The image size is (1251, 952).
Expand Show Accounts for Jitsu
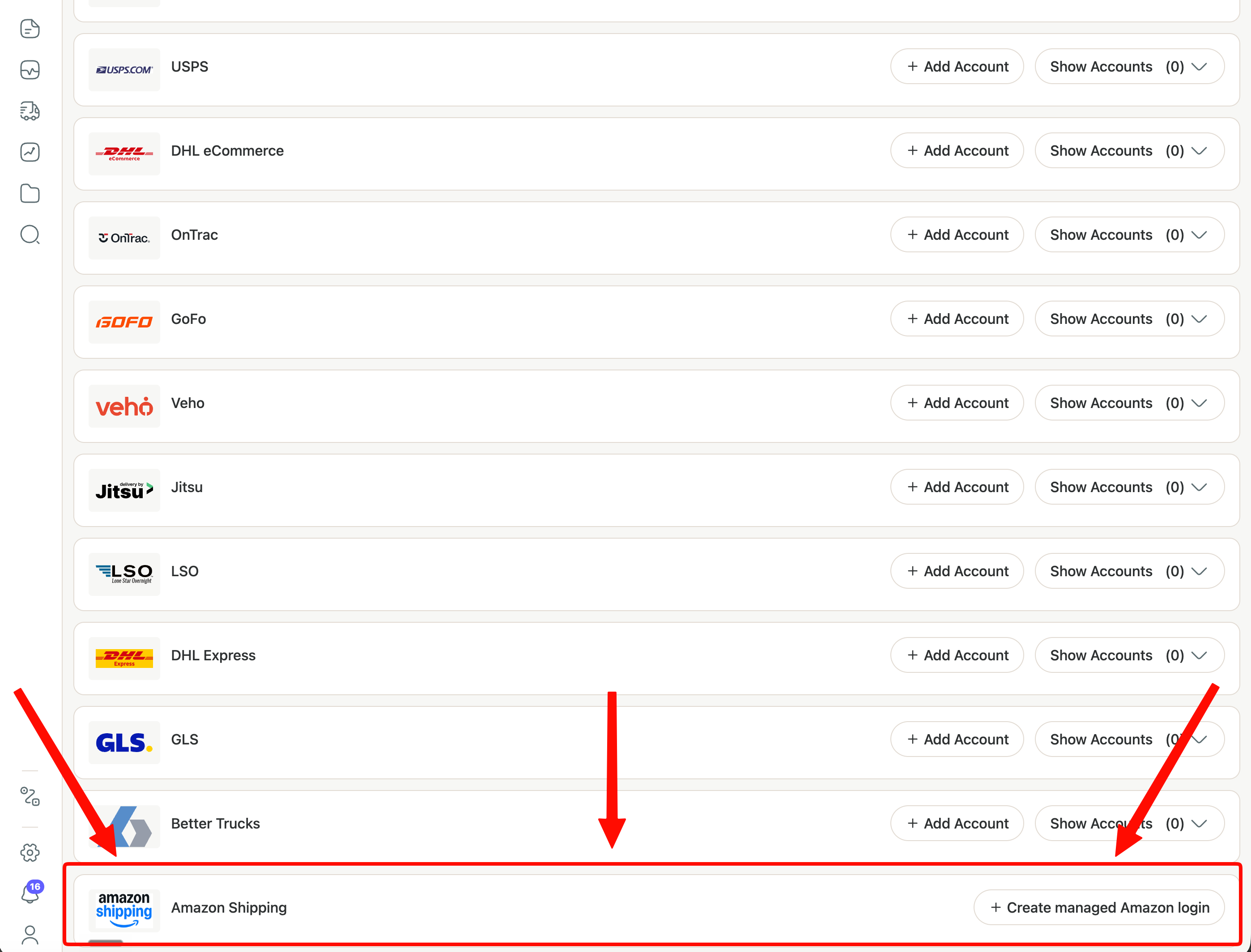coord(1129,487)
